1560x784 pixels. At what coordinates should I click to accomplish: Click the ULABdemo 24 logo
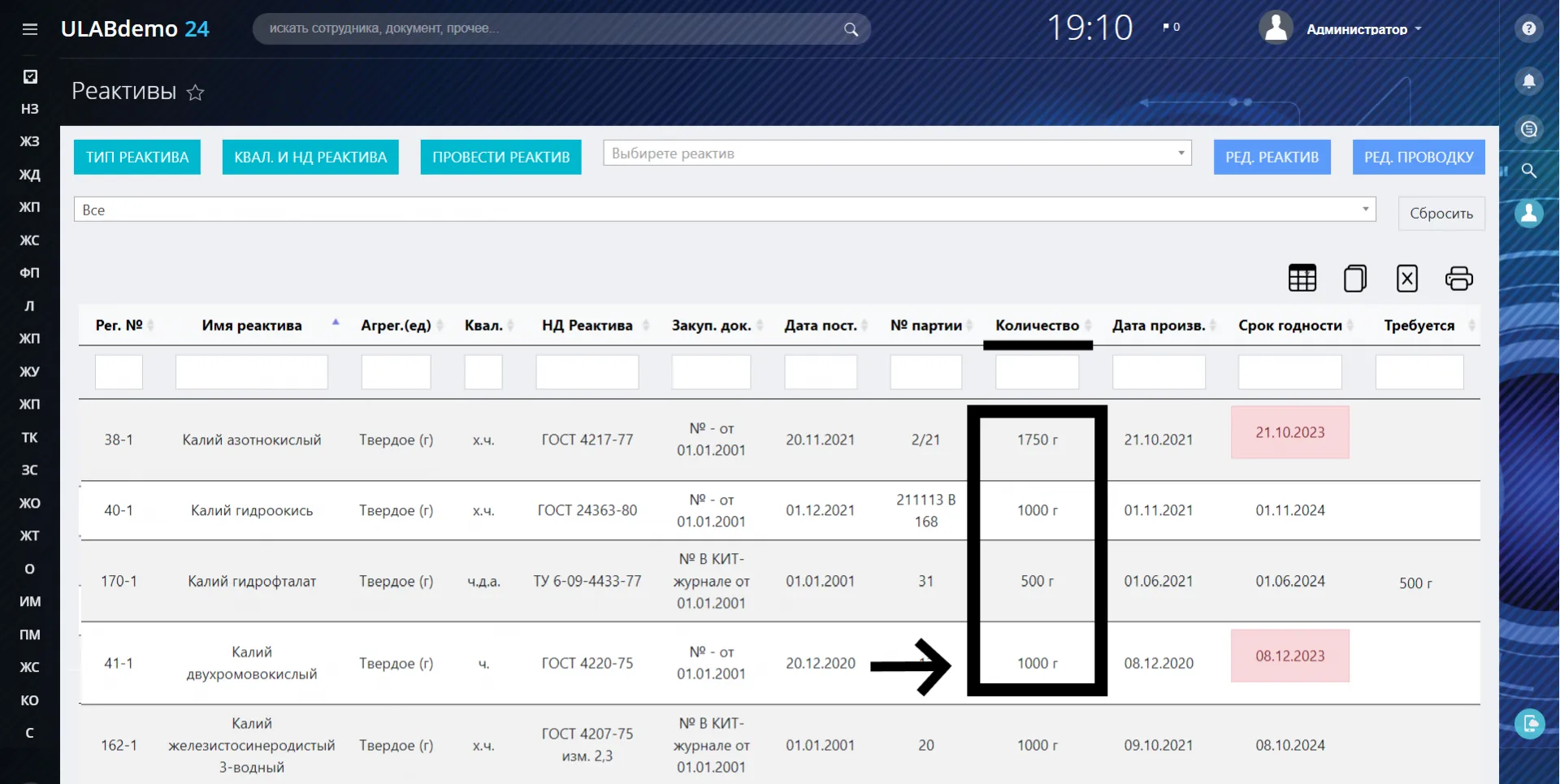click(x=135, y=28)
